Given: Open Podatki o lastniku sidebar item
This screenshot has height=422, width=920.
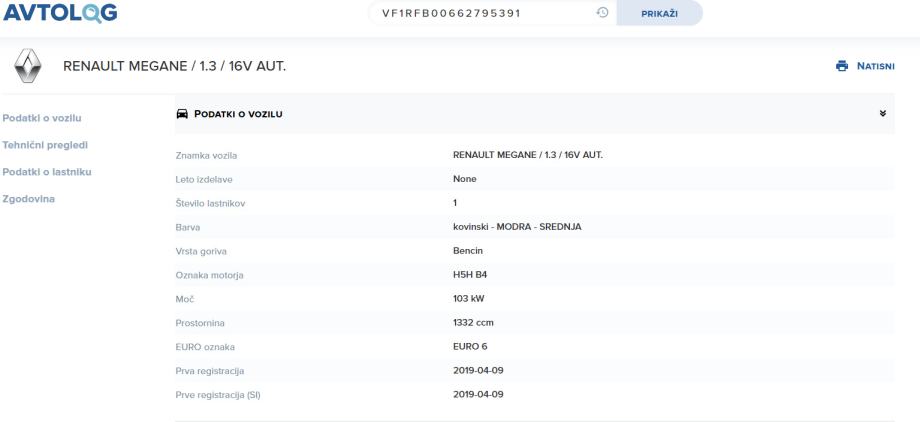Looking at the screenshot, I should [47, 172].
